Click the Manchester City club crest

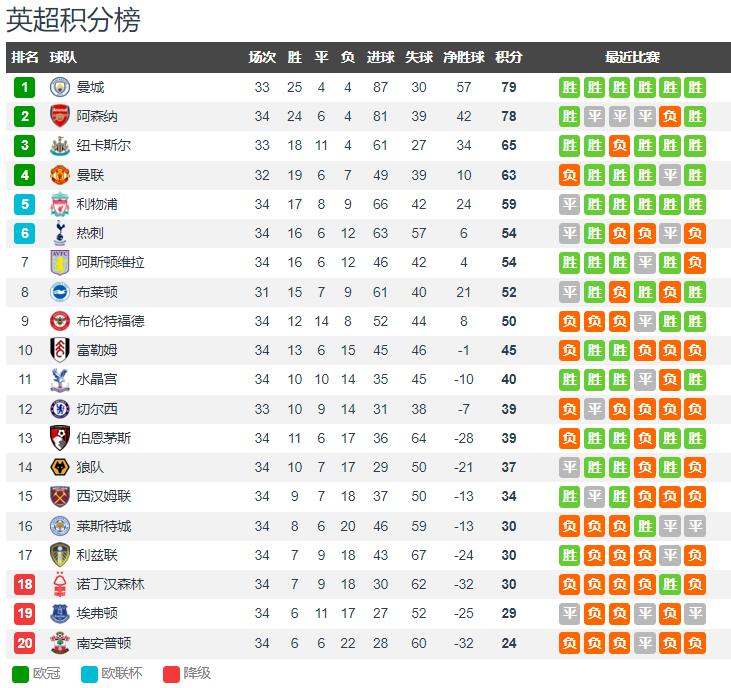(60, 87)
